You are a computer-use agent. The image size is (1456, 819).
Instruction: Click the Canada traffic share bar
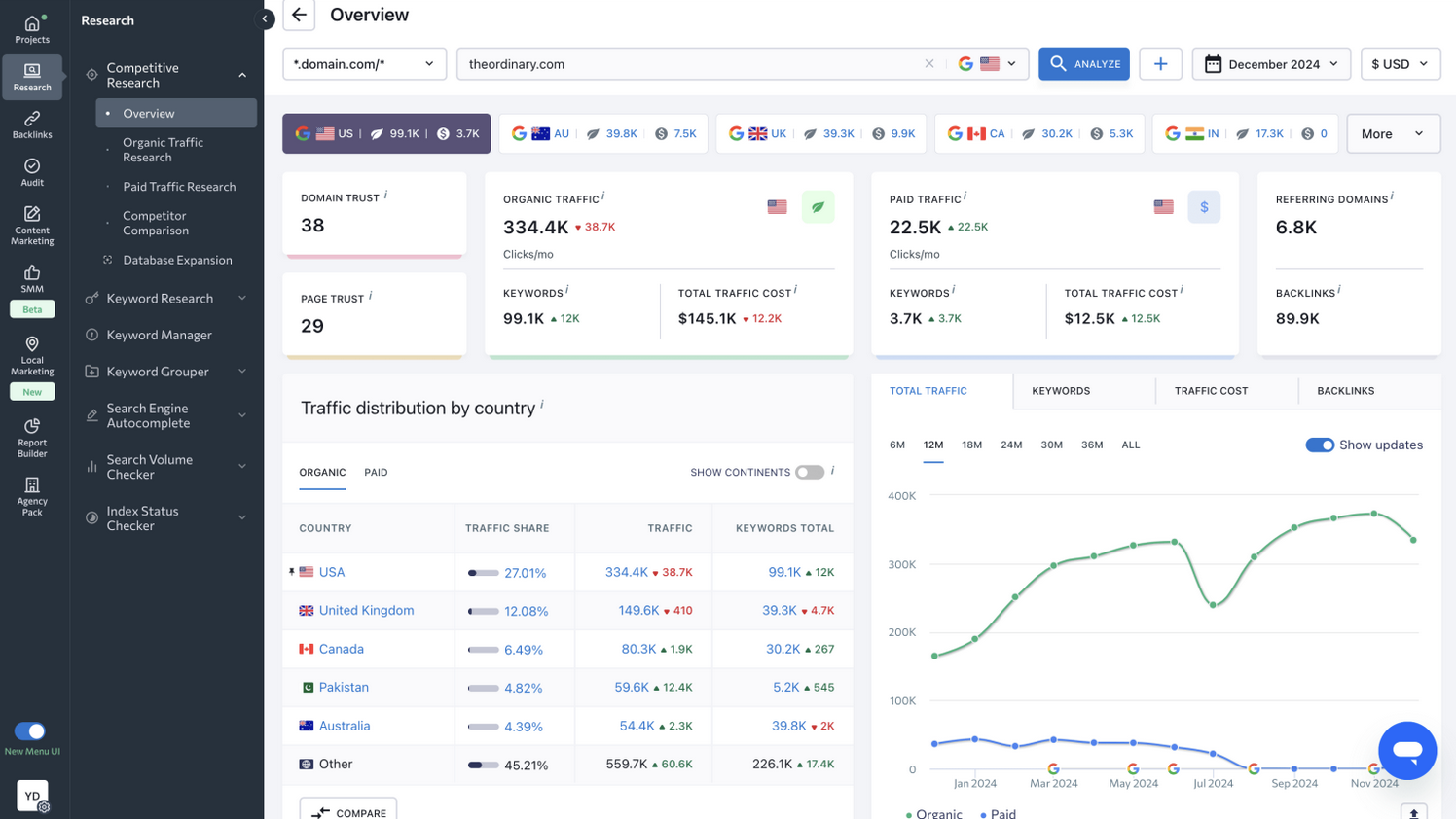[484, 650]
